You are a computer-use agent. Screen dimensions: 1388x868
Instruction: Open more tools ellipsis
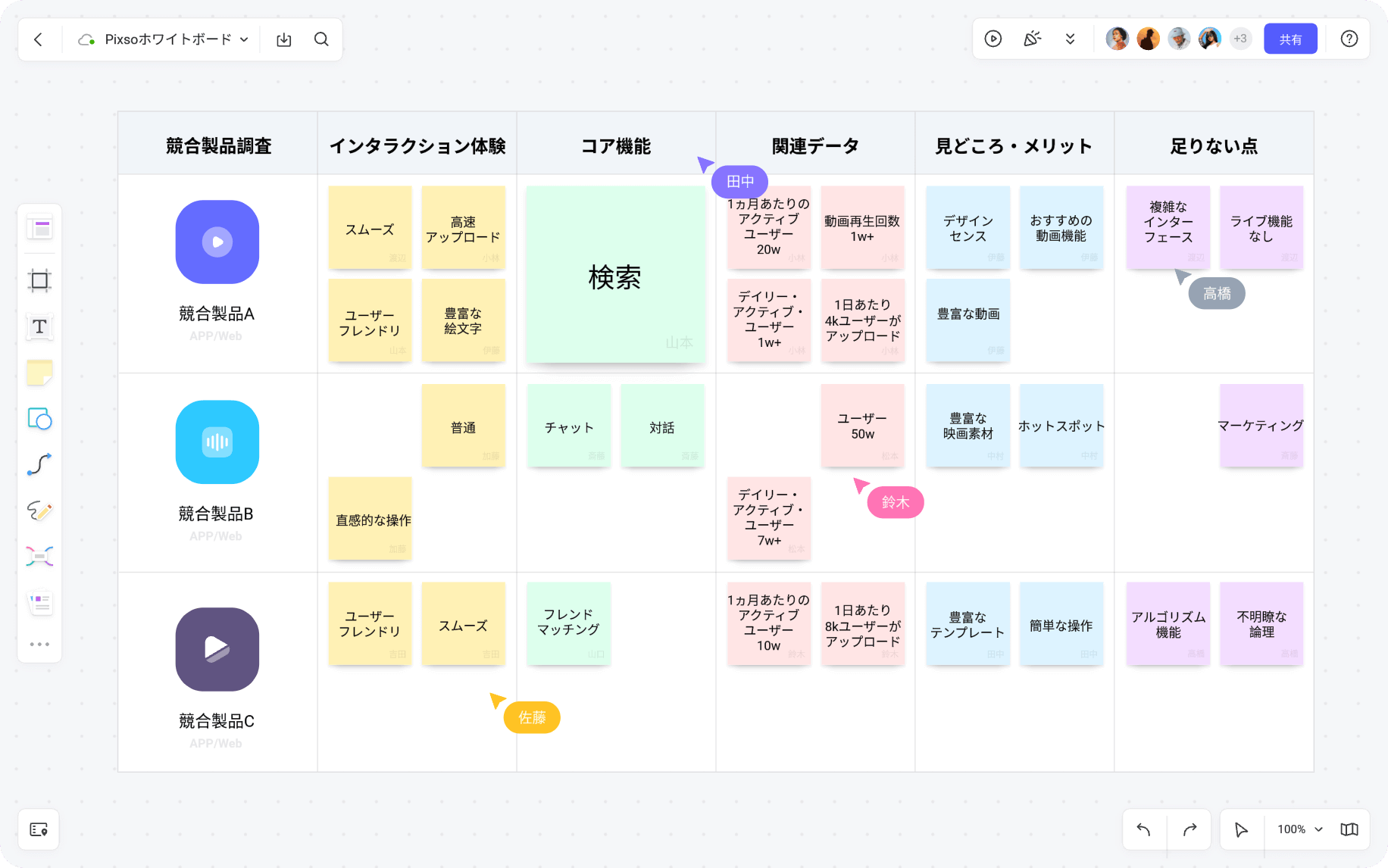39,645
